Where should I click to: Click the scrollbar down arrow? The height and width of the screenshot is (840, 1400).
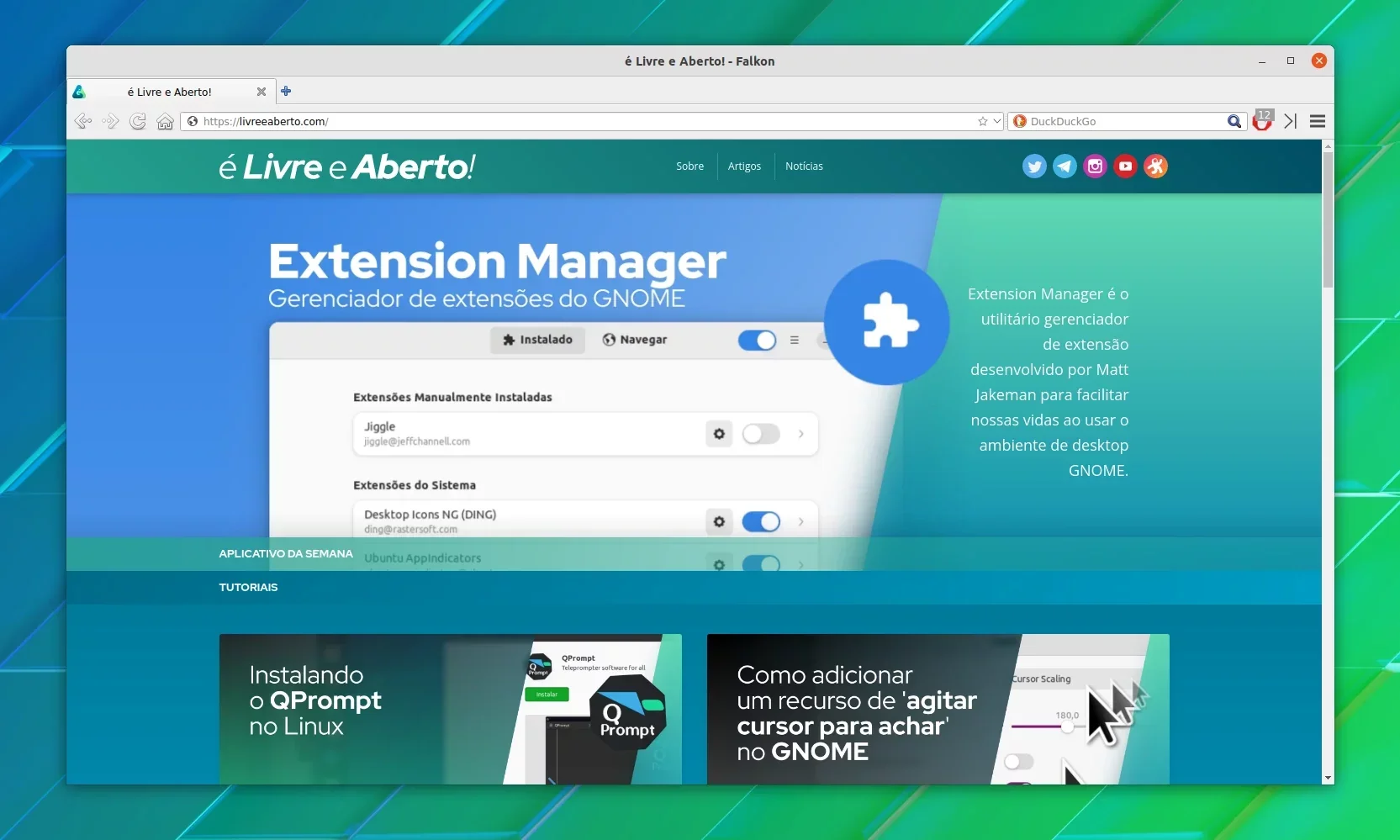(x=1328, y=779)
